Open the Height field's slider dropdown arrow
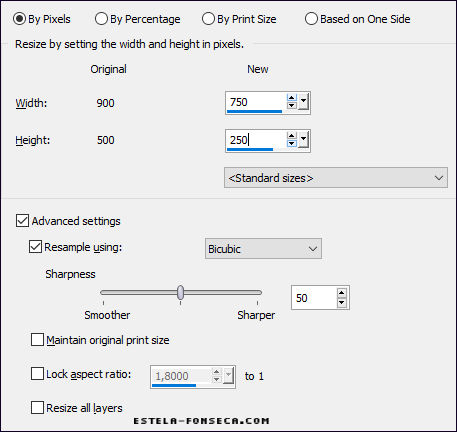 (x=303, y=139)
